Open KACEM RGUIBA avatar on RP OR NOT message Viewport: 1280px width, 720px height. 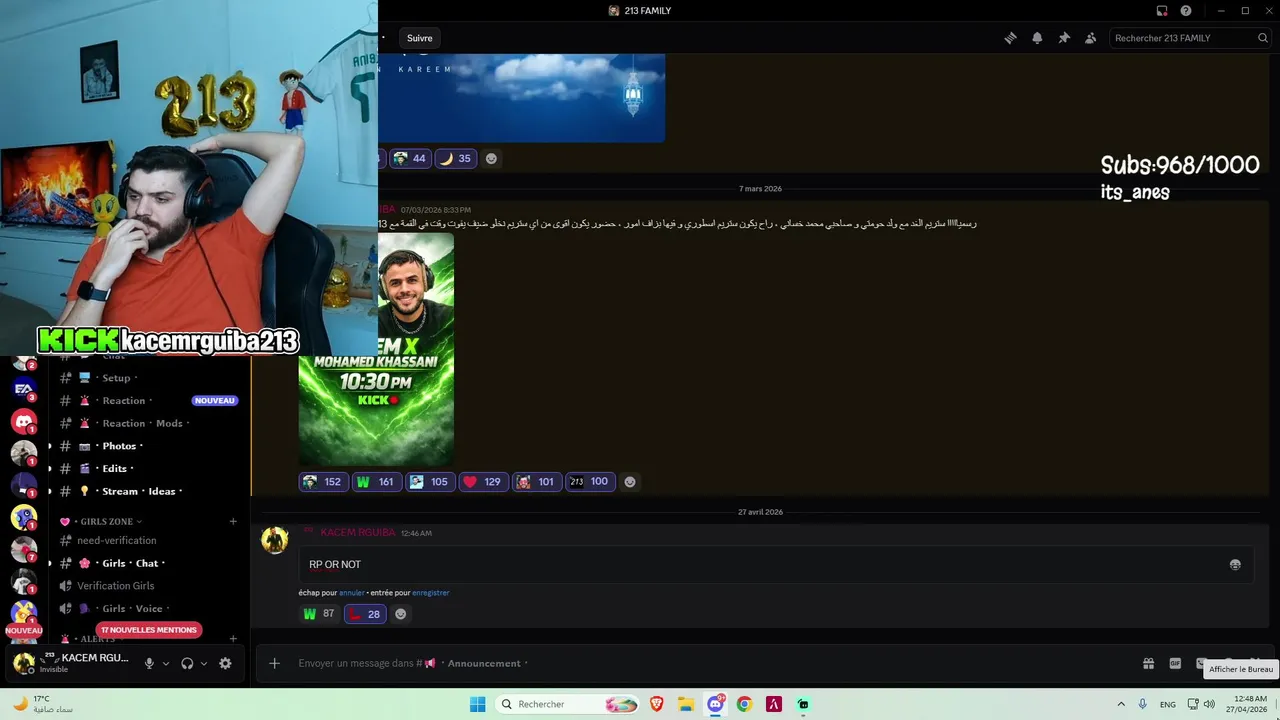(275, 541)
